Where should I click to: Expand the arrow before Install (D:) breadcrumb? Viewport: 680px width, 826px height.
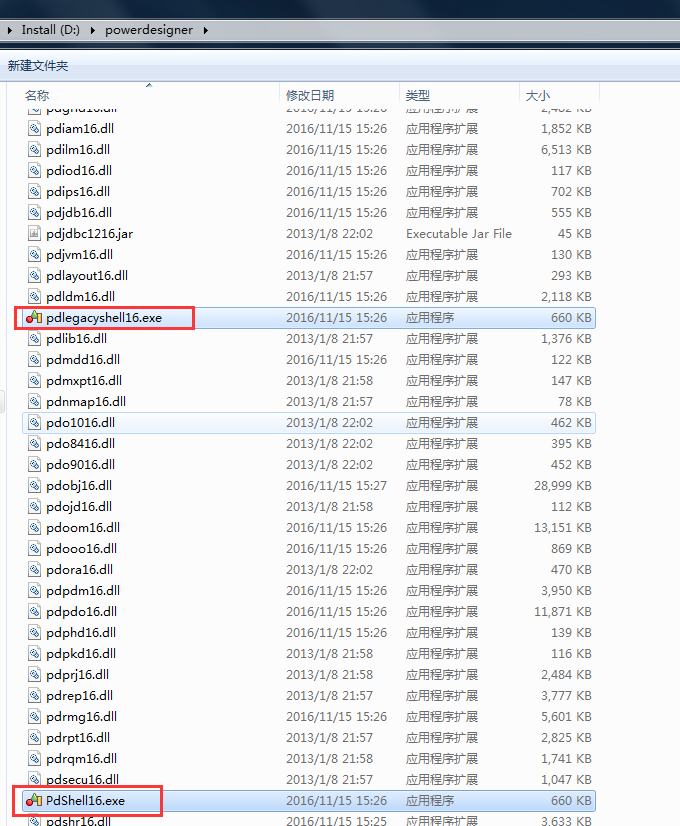click(9, 31)
